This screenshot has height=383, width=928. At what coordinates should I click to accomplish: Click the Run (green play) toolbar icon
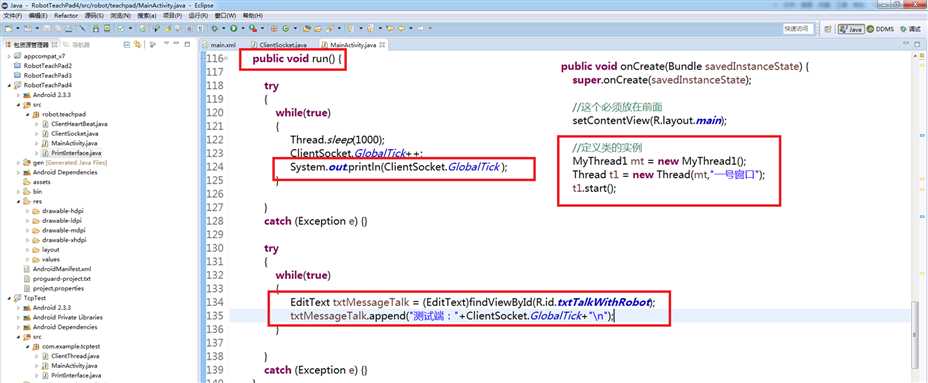point(234,28)
